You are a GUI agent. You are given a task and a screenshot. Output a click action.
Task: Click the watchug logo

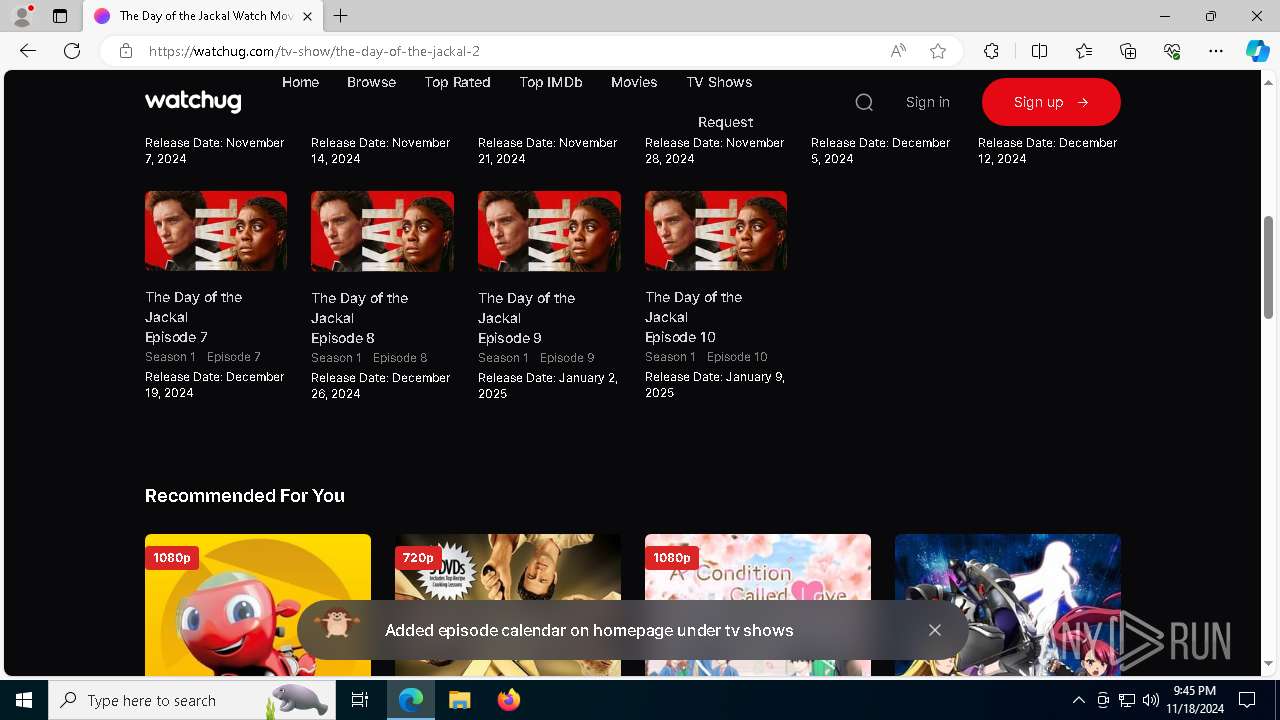click(x=193, y=101)
